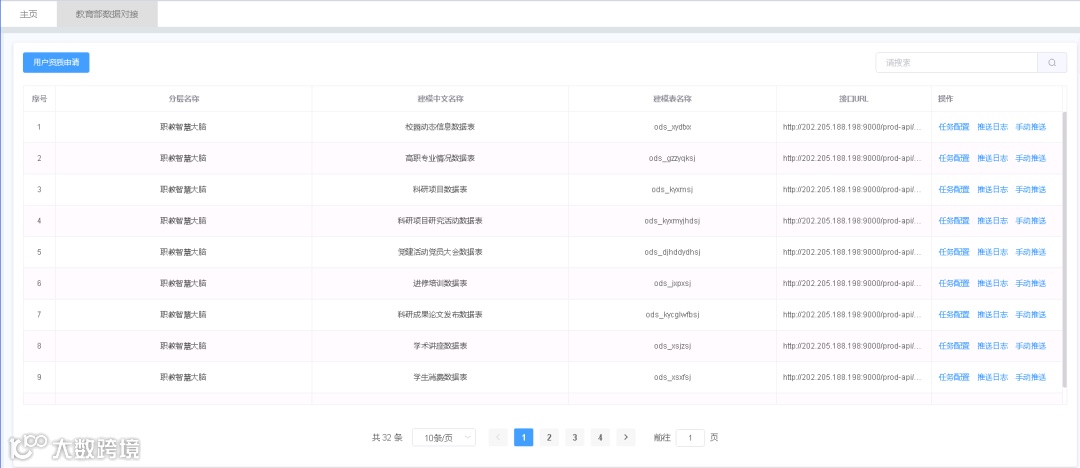Click the page jump number input
Screen dimensions: 1080x468
coord(690,438)
